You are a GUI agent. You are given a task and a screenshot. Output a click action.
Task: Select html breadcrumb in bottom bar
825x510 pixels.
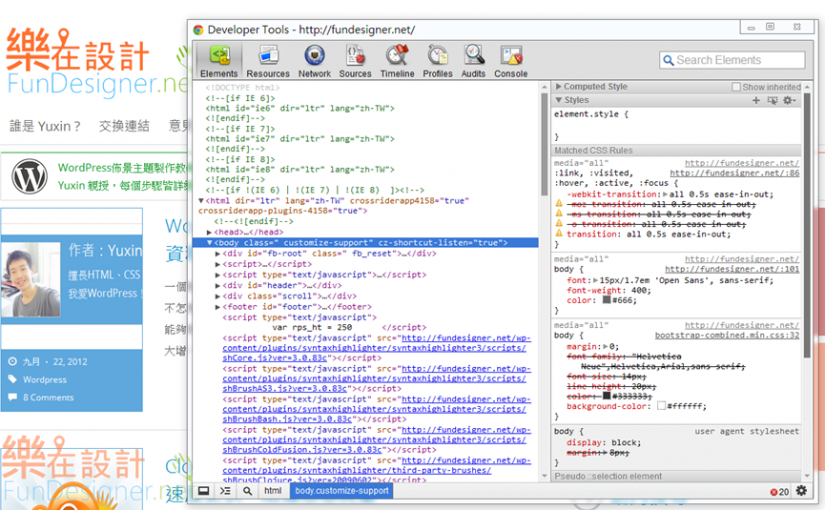pos(273,491)
